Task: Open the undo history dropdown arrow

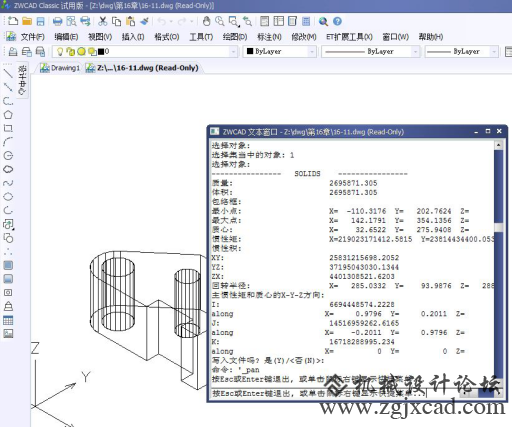Action: (171, 21)
